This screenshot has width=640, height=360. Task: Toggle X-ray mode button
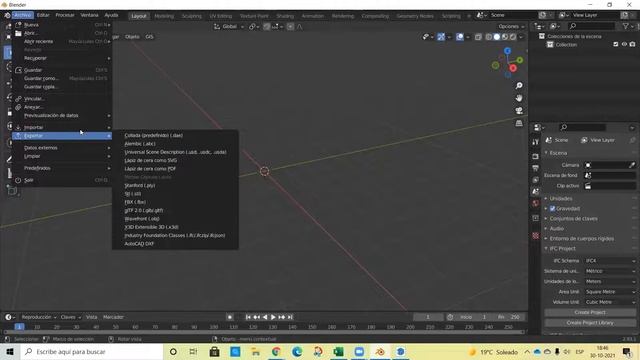coord(478,37)
